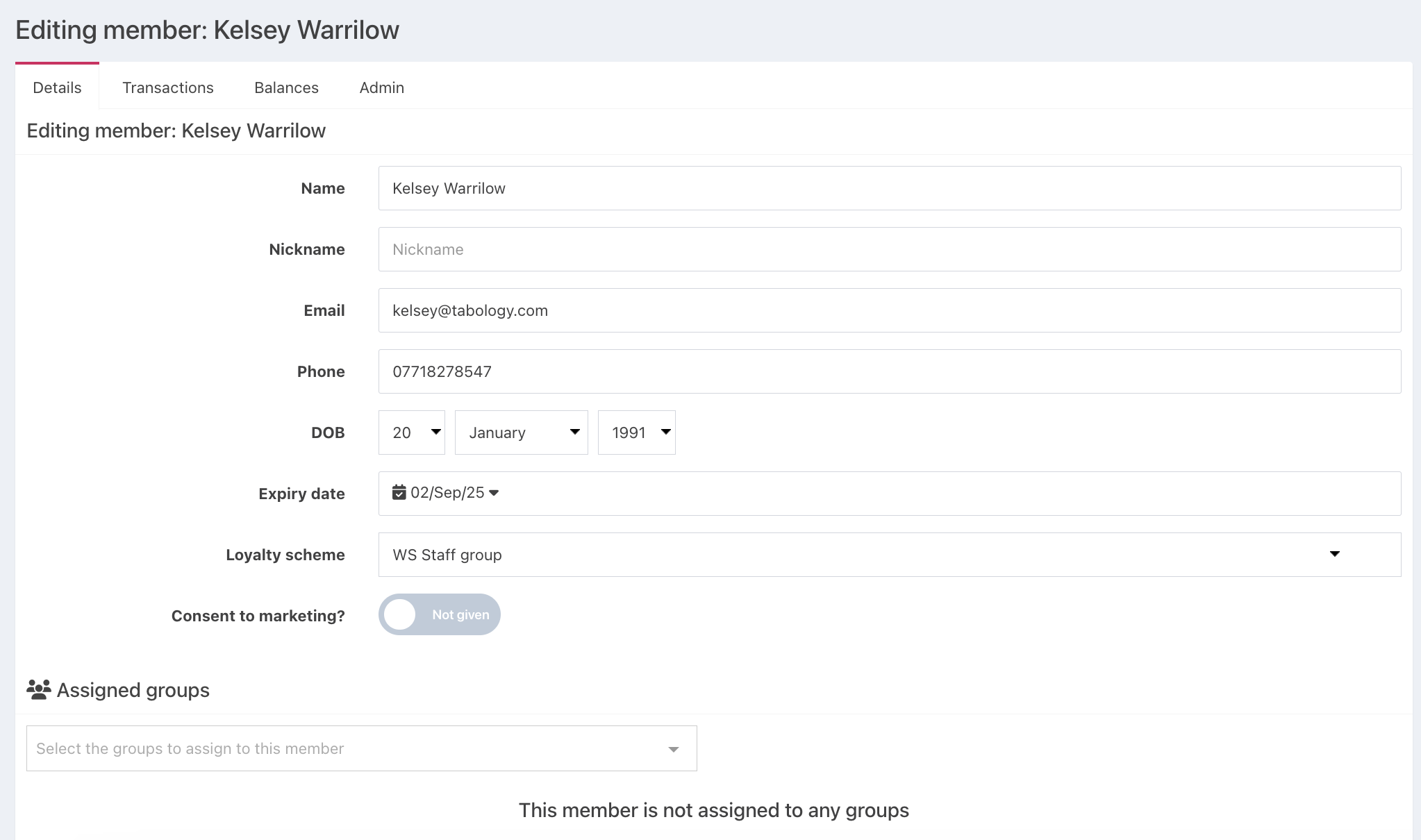Open the DOB day dropdown showing 20

pyautogui.click(x=412, y=432)
